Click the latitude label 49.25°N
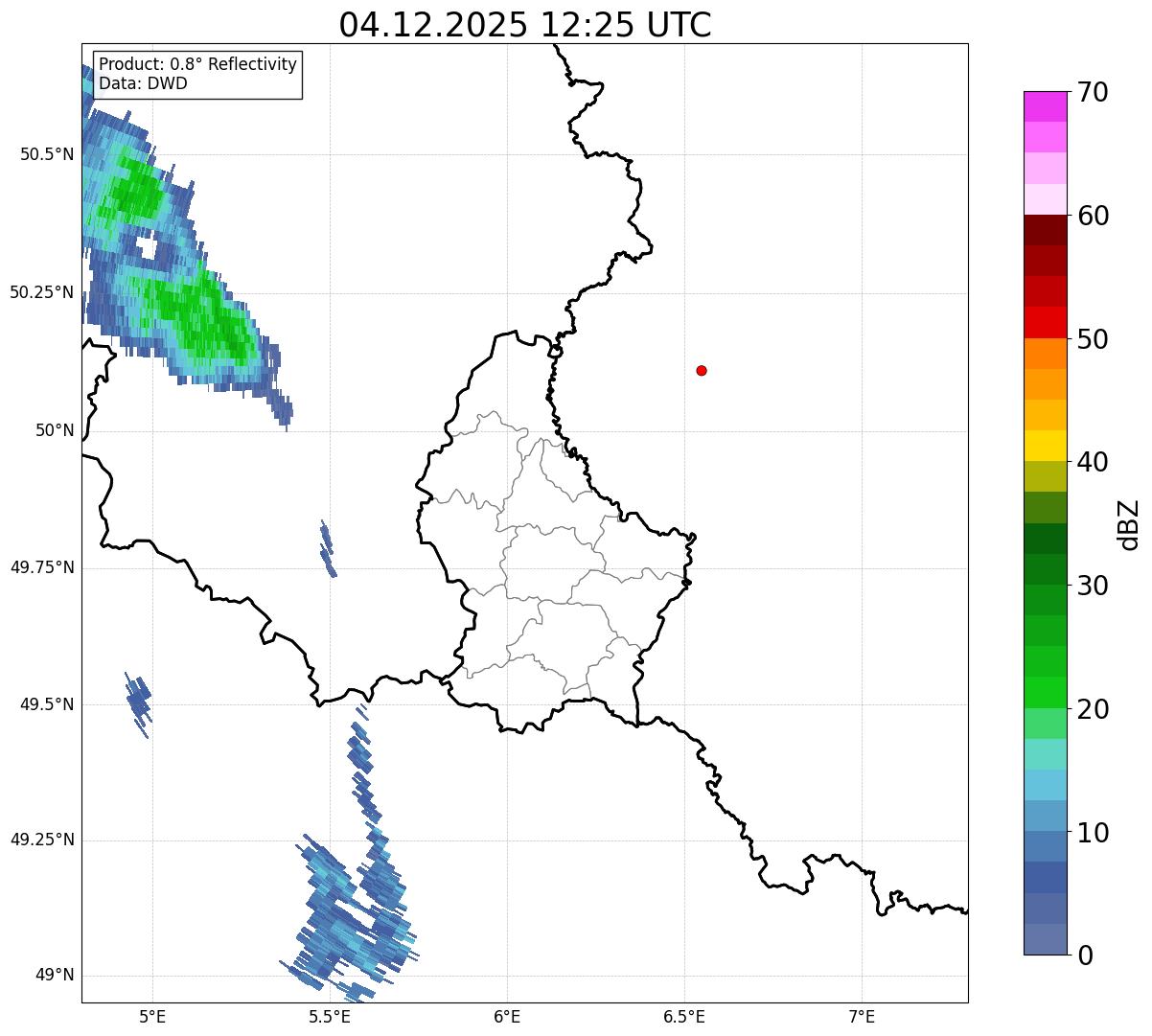 [42, 840]
